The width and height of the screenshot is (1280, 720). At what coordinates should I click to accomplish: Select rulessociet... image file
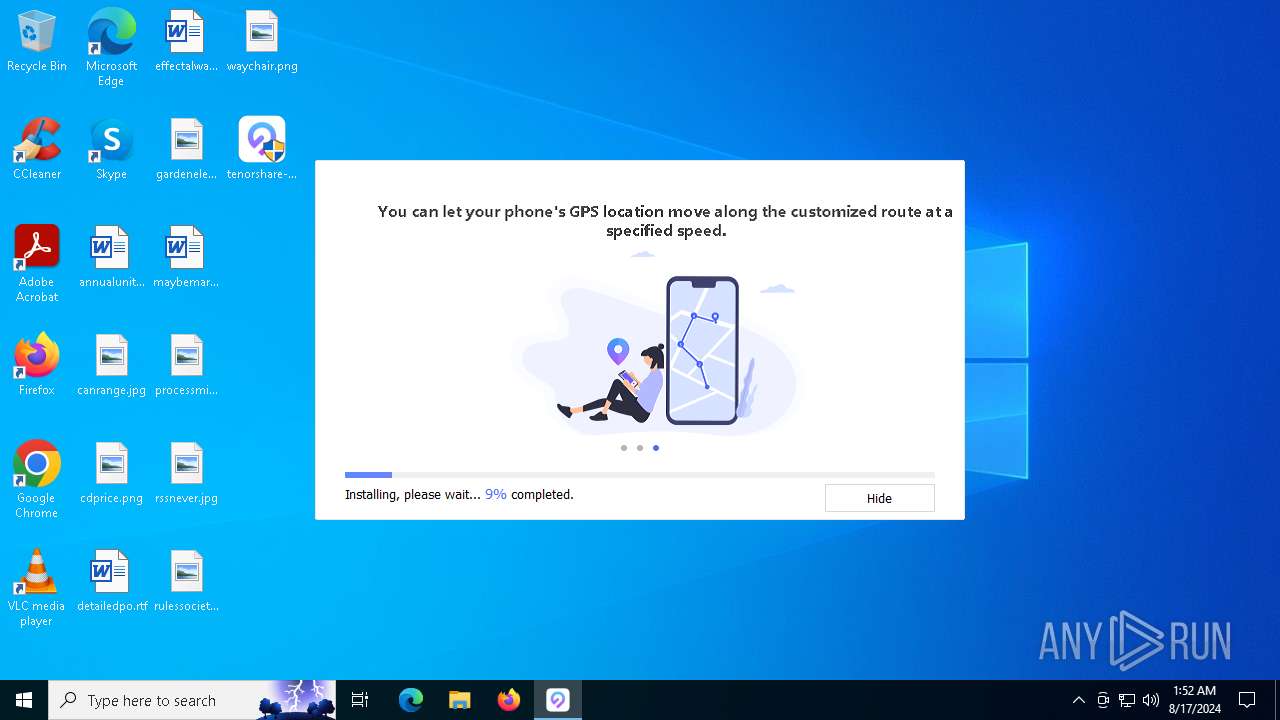(186, 581)
